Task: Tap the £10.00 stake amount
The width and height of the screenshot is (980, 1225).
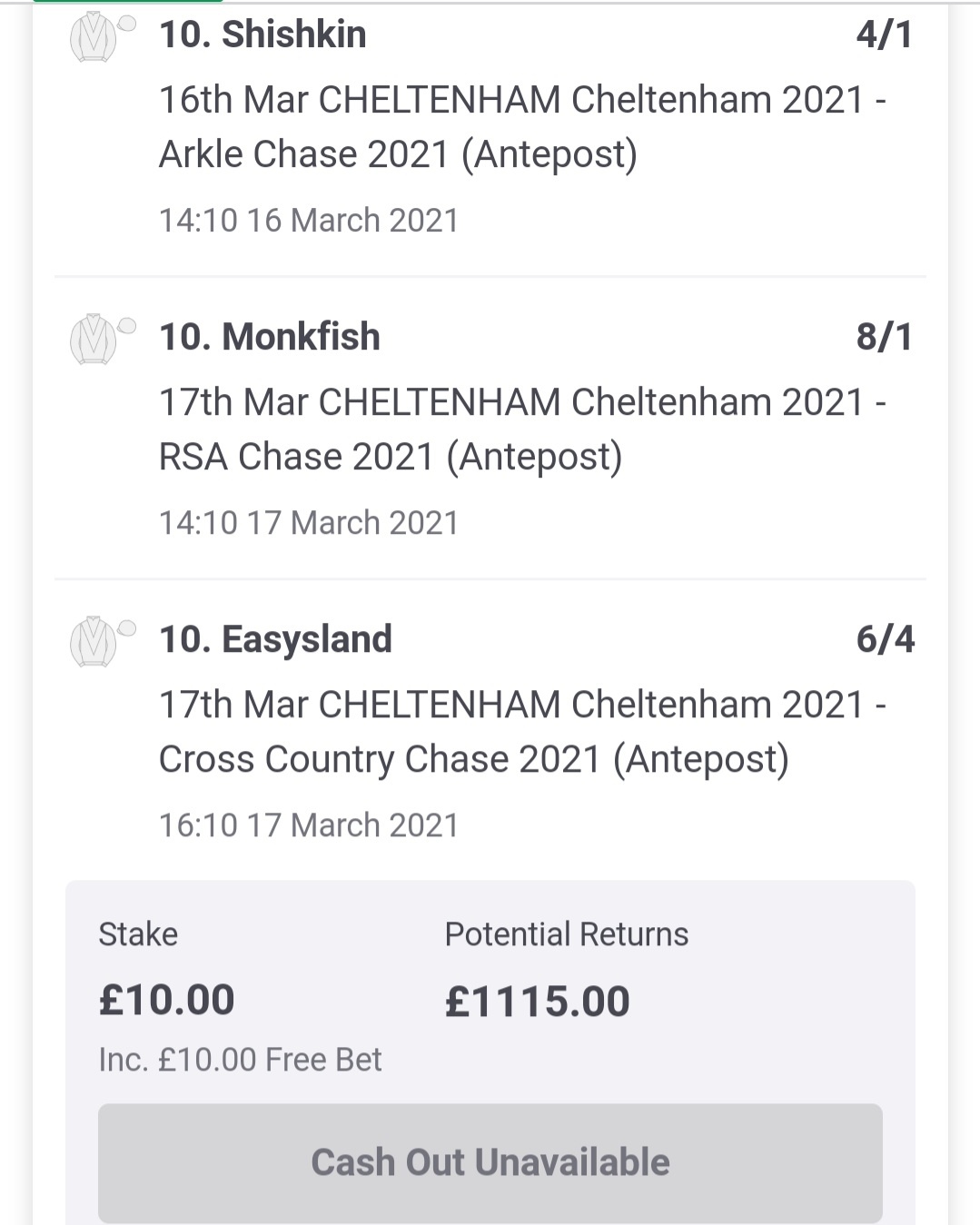Action: [167, 1001]
